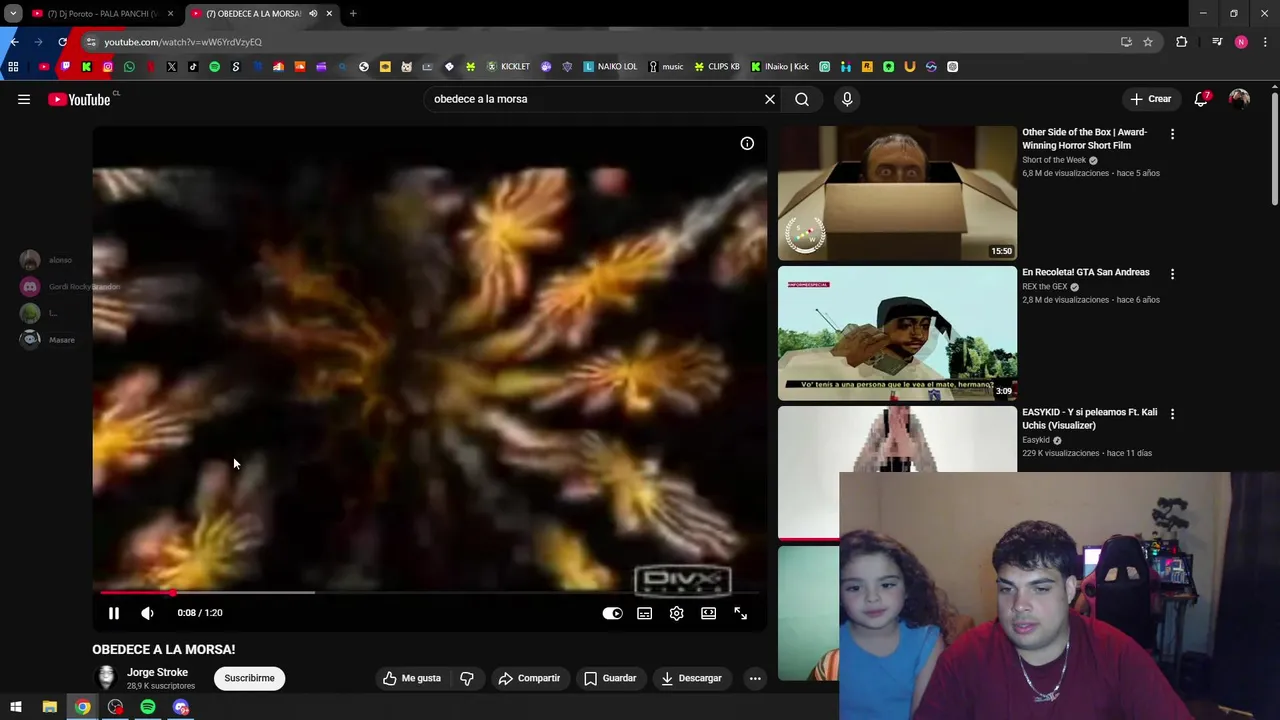Viewport: 1280px width, 720px height.
Task: Open the Chrome extensions puzzle icon
Action: click(x=1182, y=42)
